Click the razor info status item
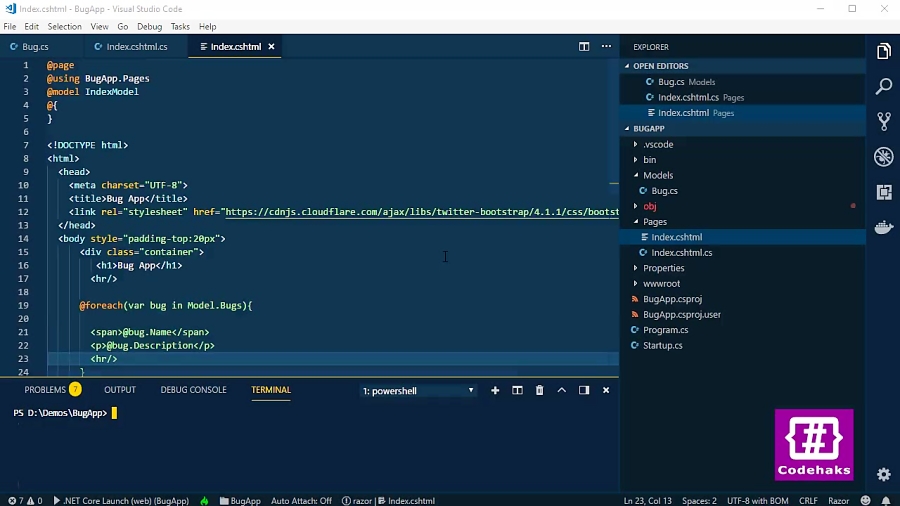The width and height of the screenshot is (900, 506). click(x=356, y=500)
